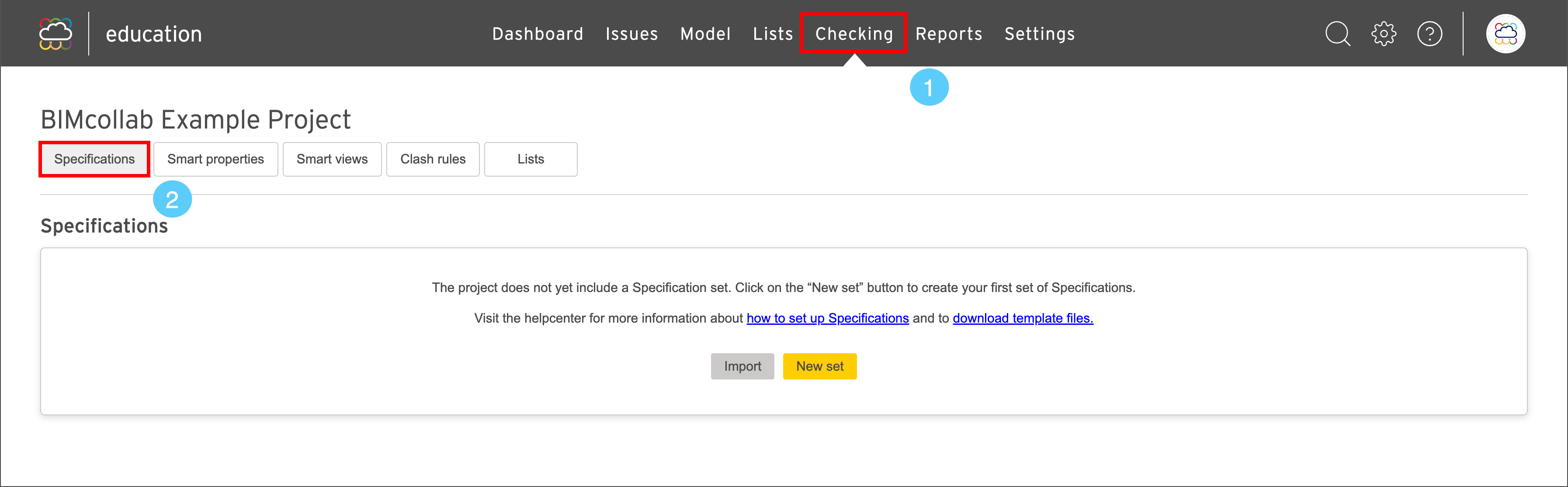Open the Smart views tab

point(332,159)
